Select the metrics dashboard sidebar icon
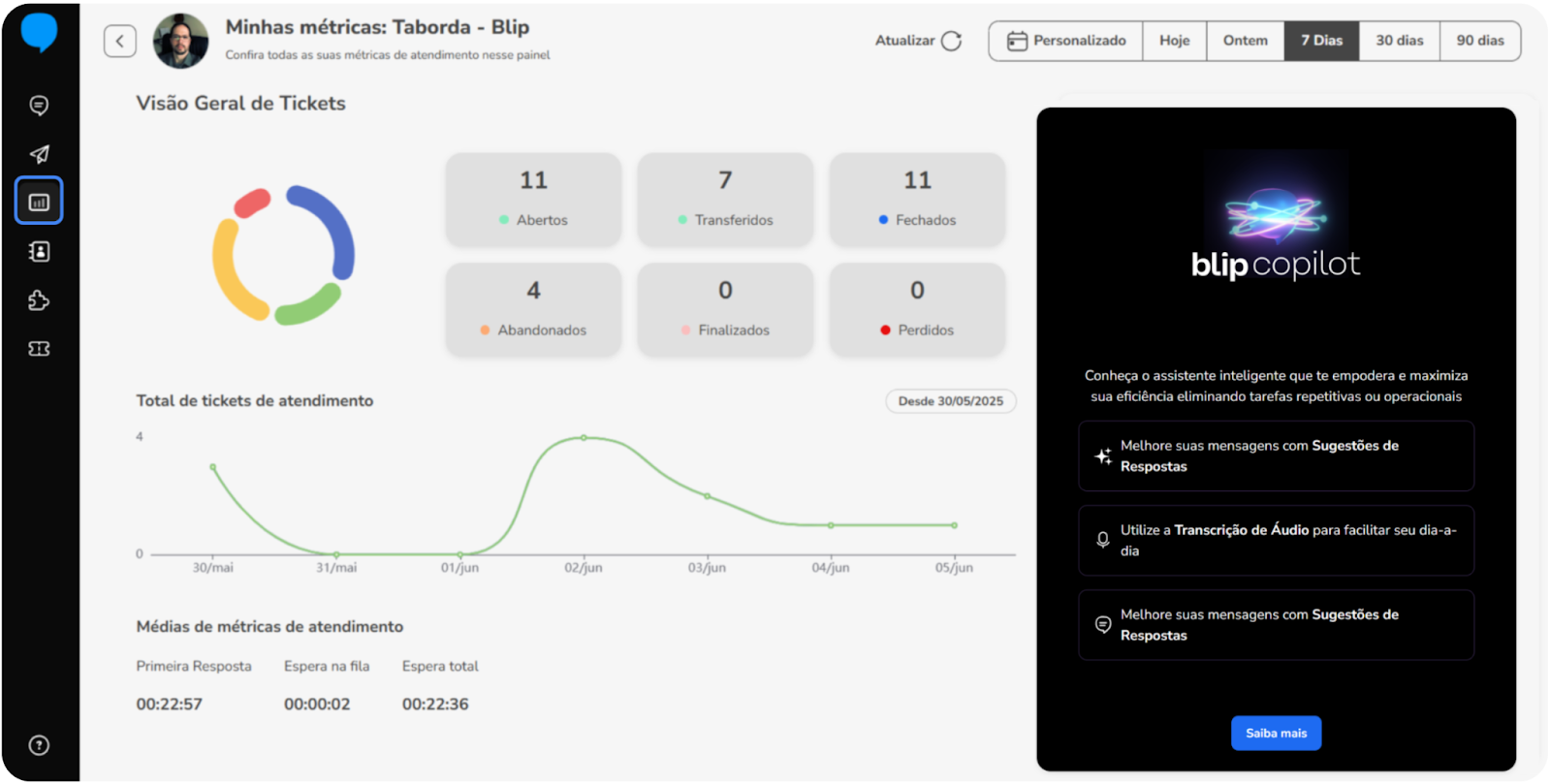The width and height of the screenshot is (1551, 784). click(x=39, y=202)
